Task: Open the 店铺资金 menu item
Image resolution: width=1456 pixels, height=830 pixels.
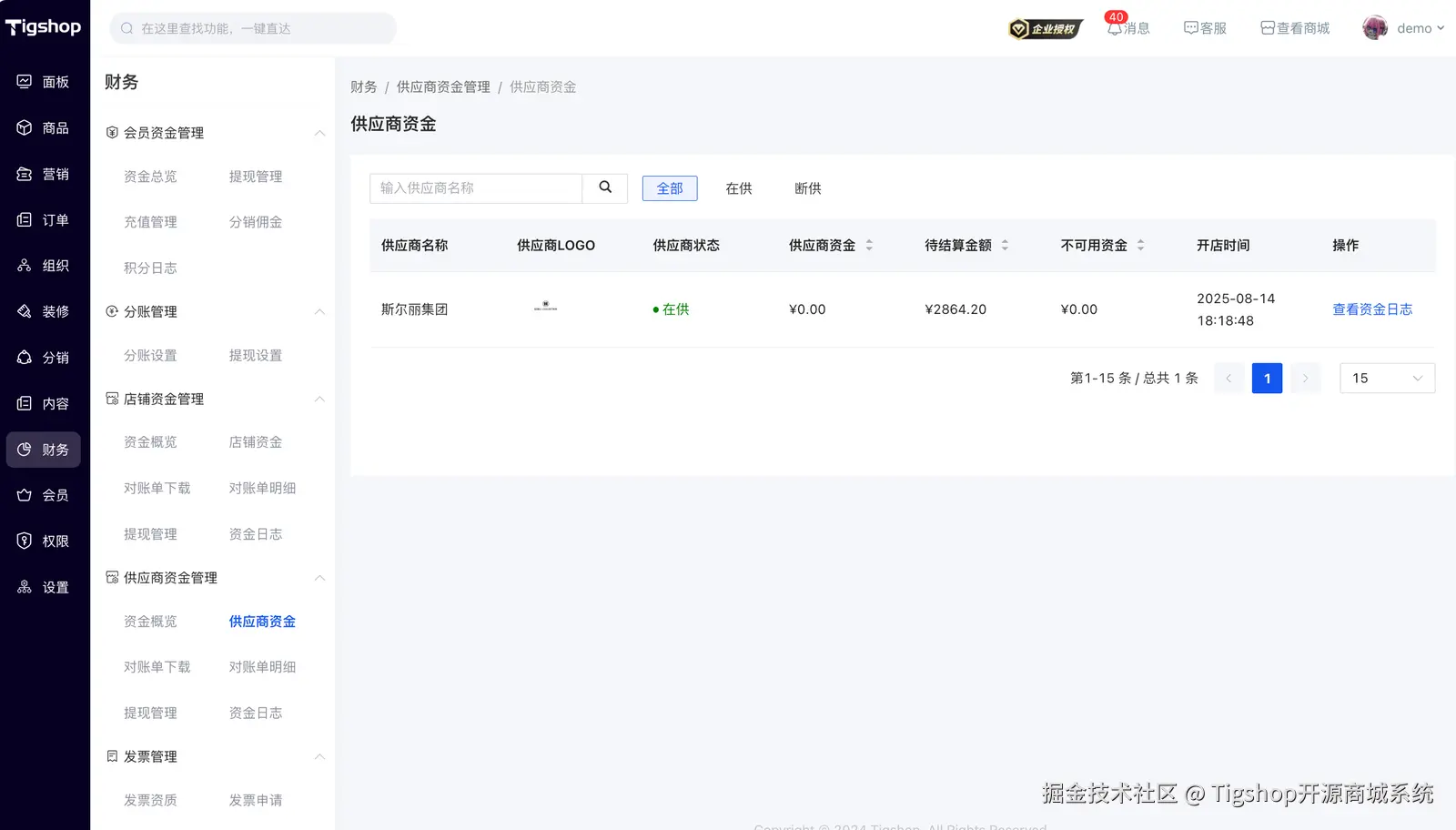Action: click(256, 442)
